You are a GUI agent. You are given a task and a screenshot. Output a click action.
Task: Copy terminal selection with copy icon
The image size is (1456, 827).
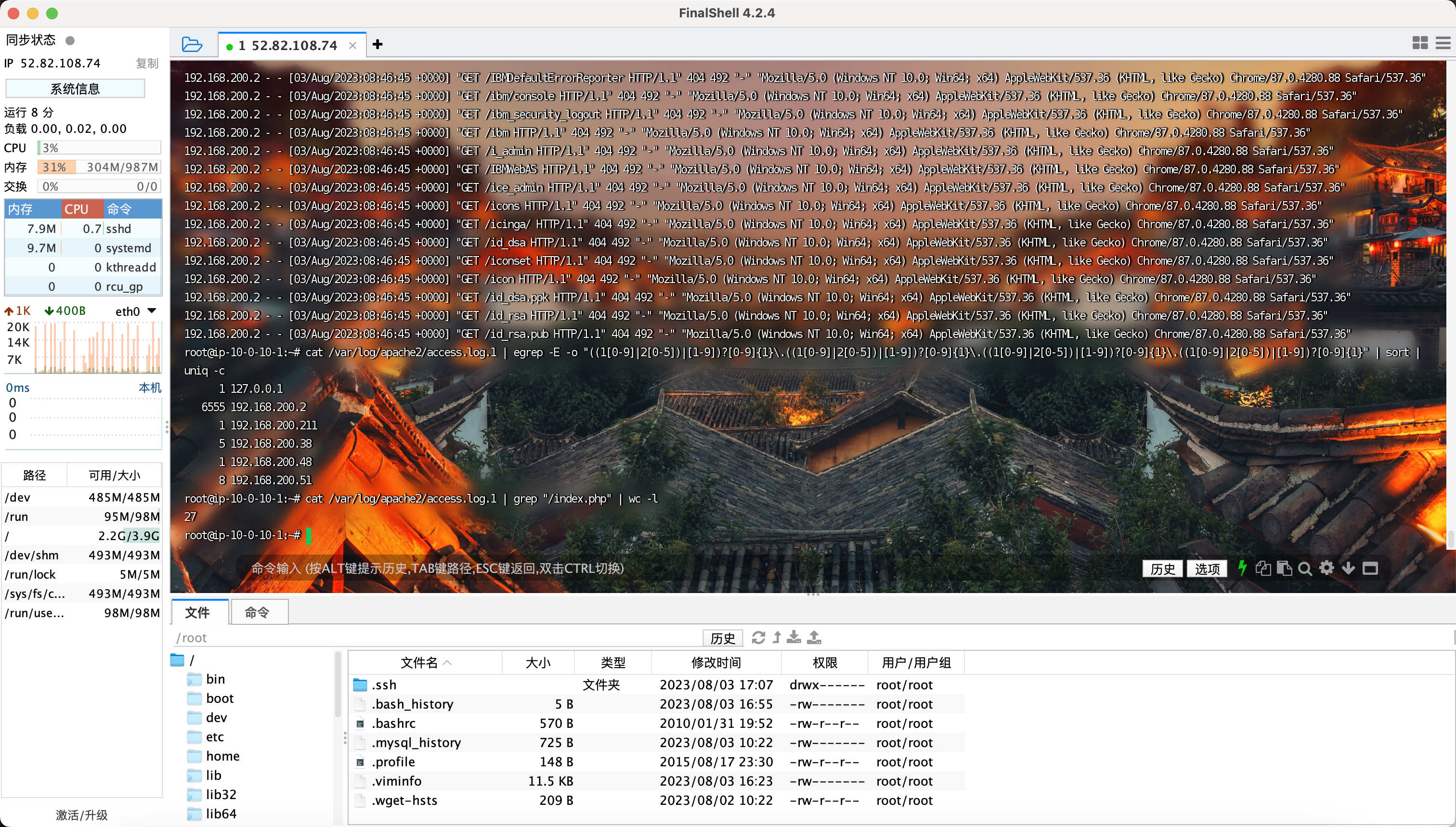coord(1263,568)
